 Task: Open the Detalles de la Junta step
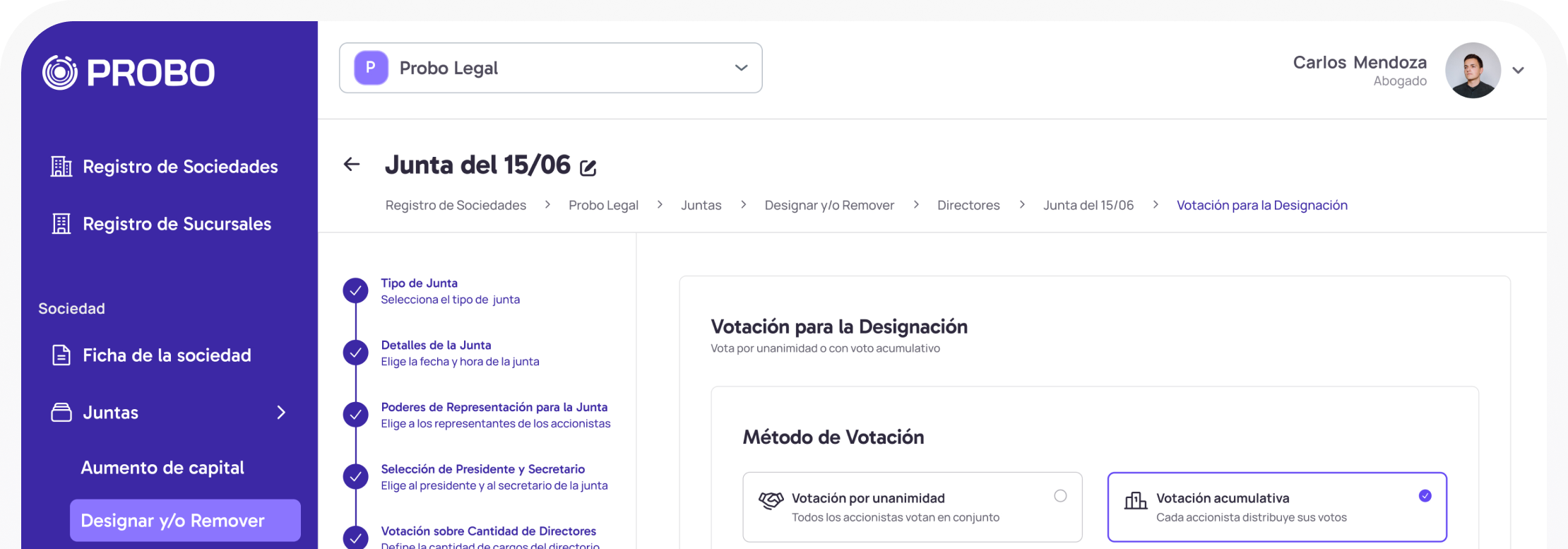tap(460, 353)
